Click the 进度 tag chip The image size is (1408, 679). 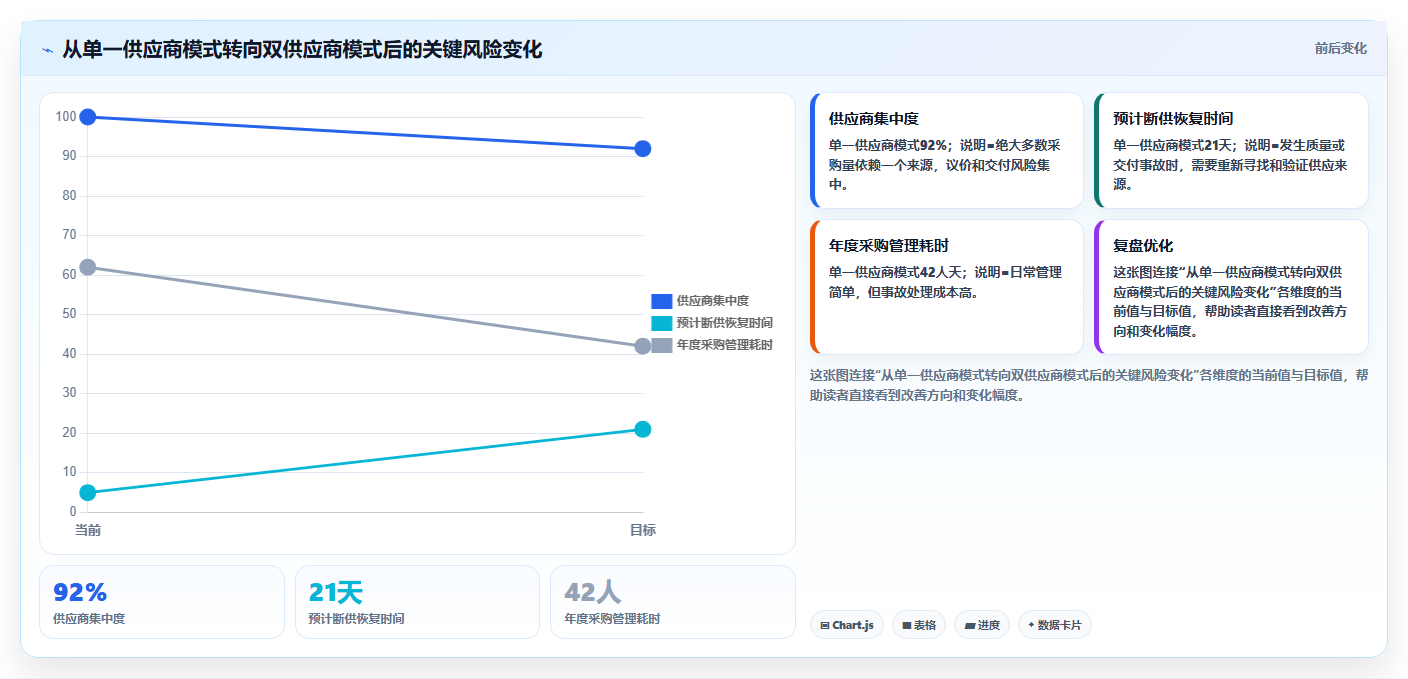(982, 625)
